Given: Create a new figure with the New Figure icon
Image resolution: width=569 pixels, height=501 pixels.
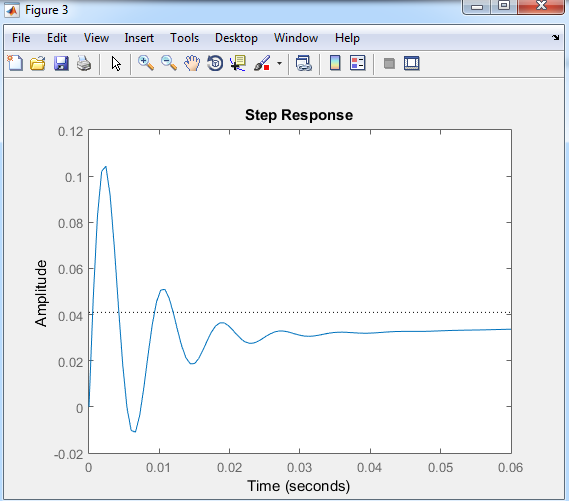Looking at the screenshot, I should pos(15,63).
